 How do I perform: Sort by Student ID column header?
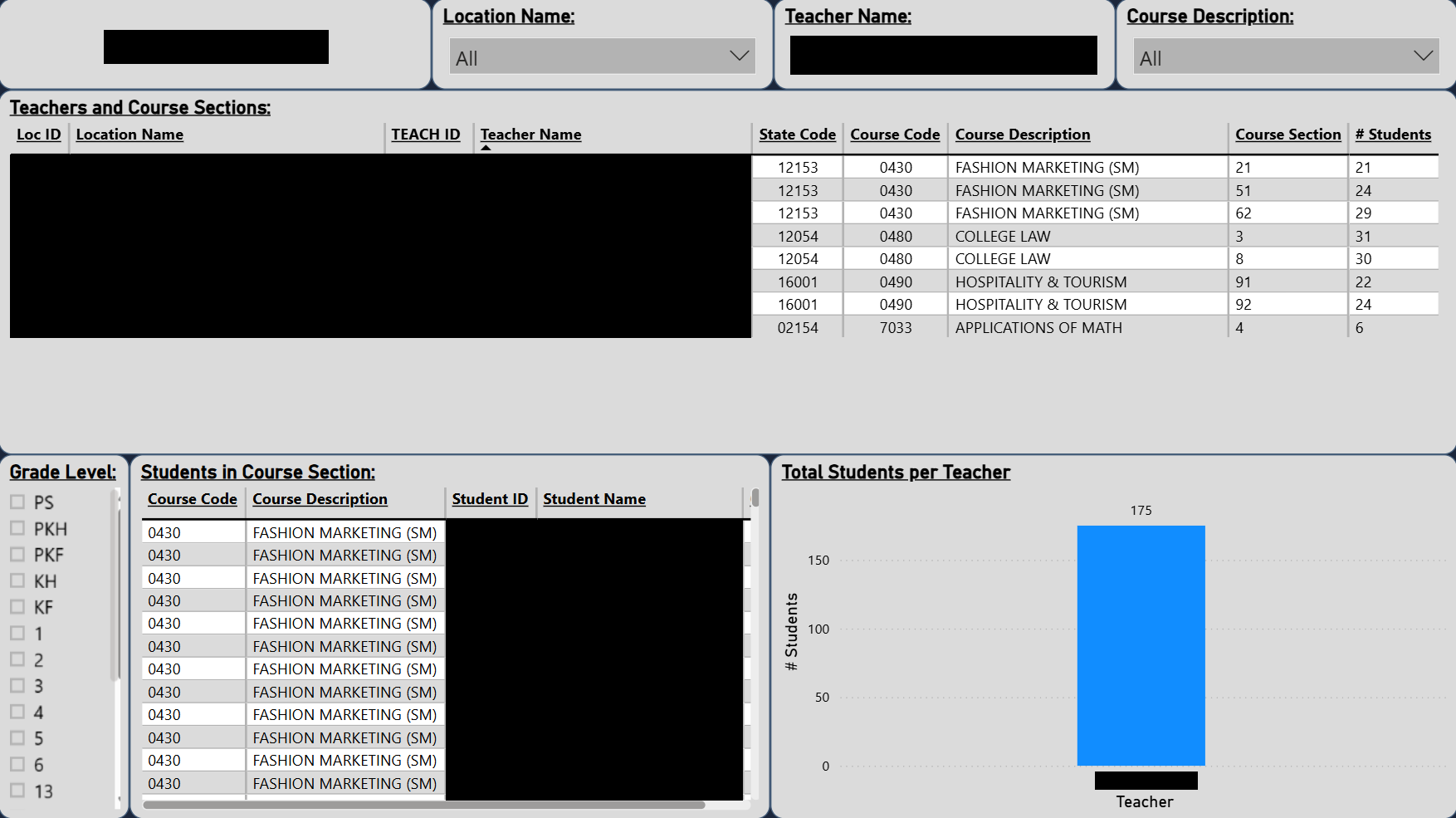tap(490, 499)
